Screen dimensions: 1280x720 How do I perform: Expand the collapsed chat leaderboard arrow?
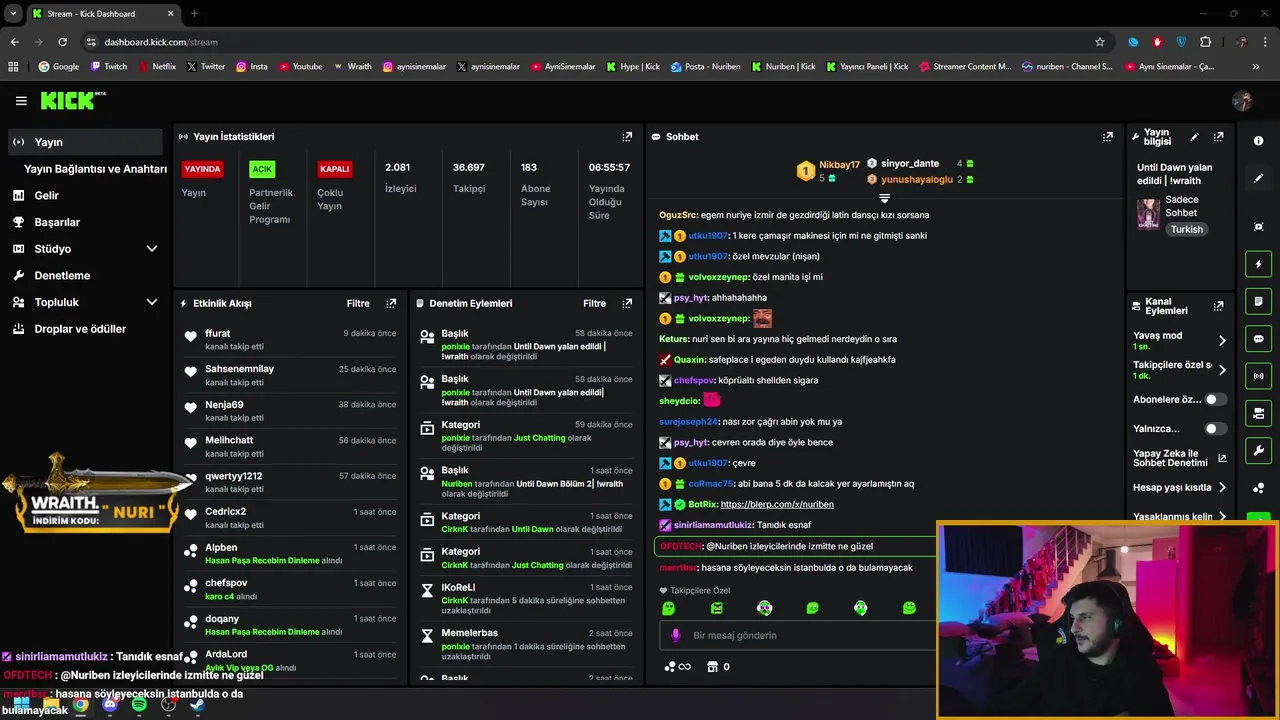tap(884, 198)
